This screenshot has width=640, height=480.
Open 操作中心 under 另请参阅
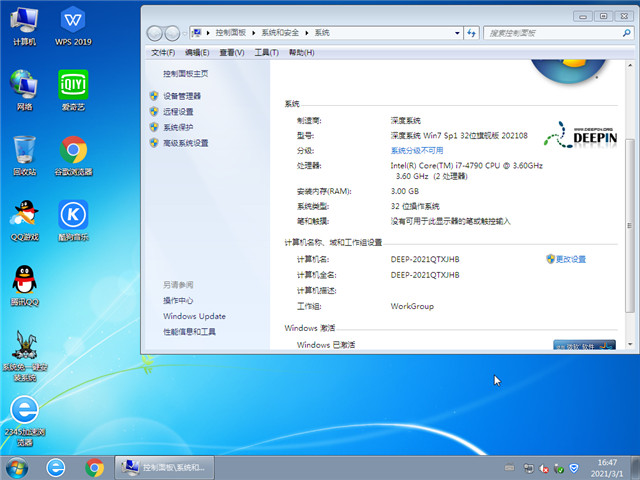tap(178, 300)
